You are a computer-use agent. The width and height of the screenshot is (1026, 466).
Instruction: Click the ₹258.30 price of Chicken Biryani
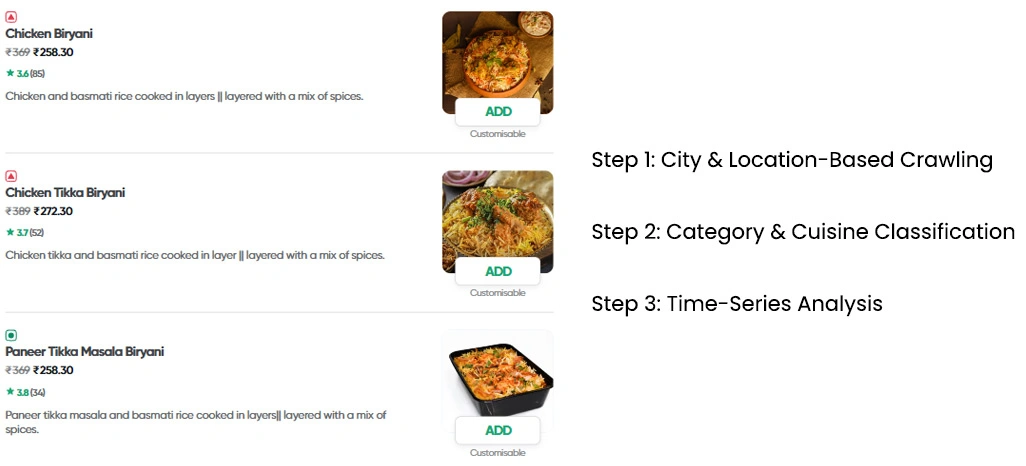(53, 52)
